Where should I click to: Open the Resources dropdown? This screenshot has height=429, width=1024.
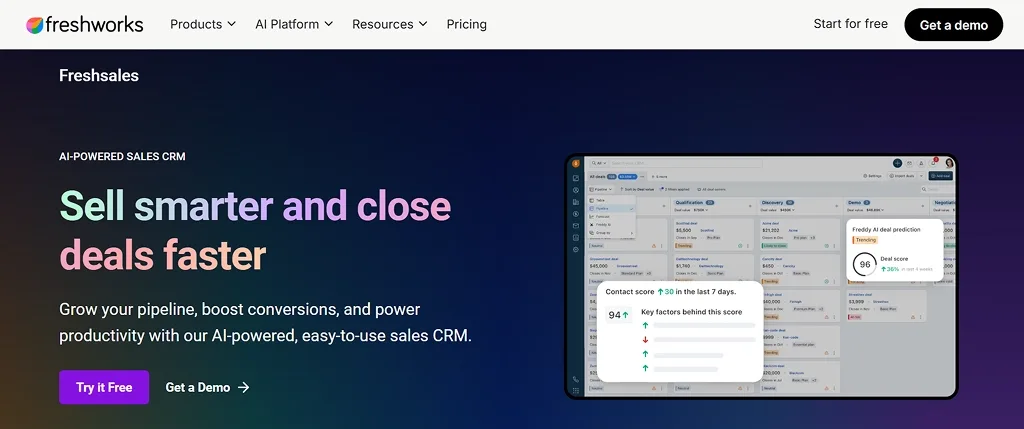389,24
